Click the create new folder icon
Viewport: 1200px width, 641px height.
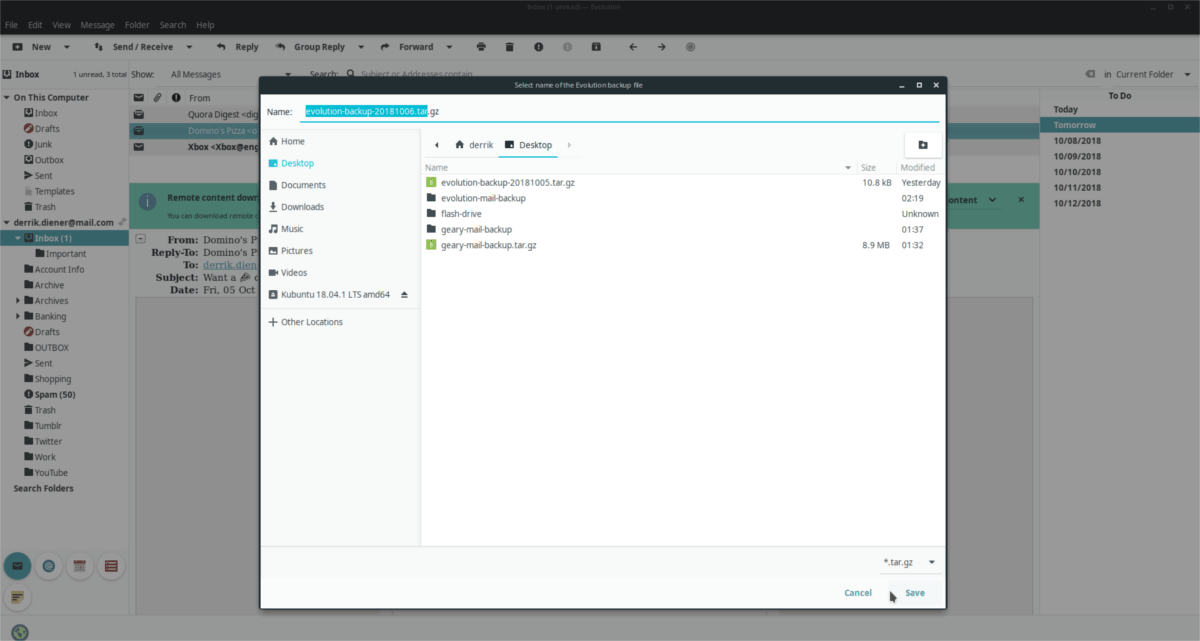(x=922, y=145)
